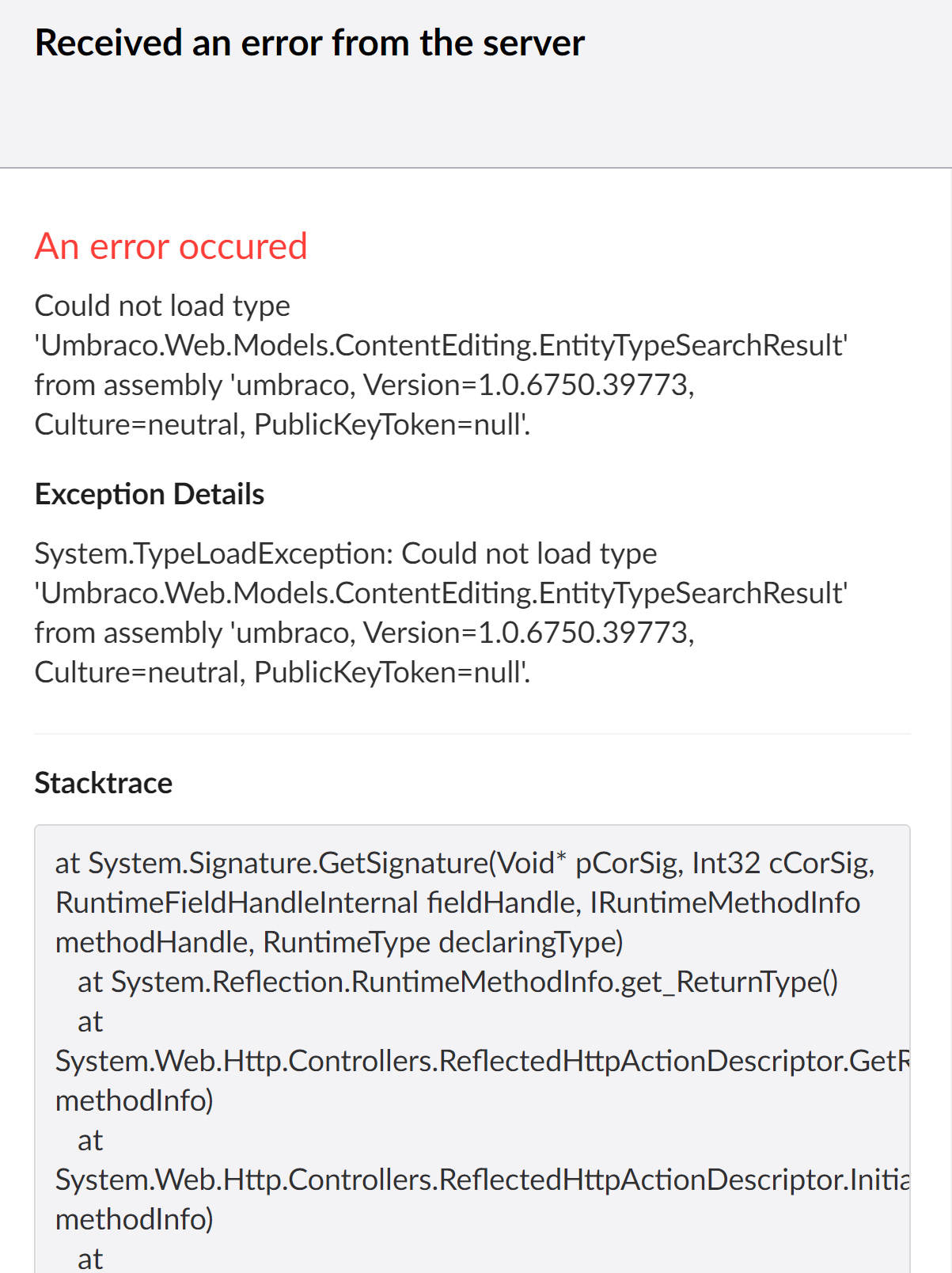952x1273 pixels.
Task: Click the divider line above Stacktrace heading
Action: pyautogui.click(x=472, y=734)
